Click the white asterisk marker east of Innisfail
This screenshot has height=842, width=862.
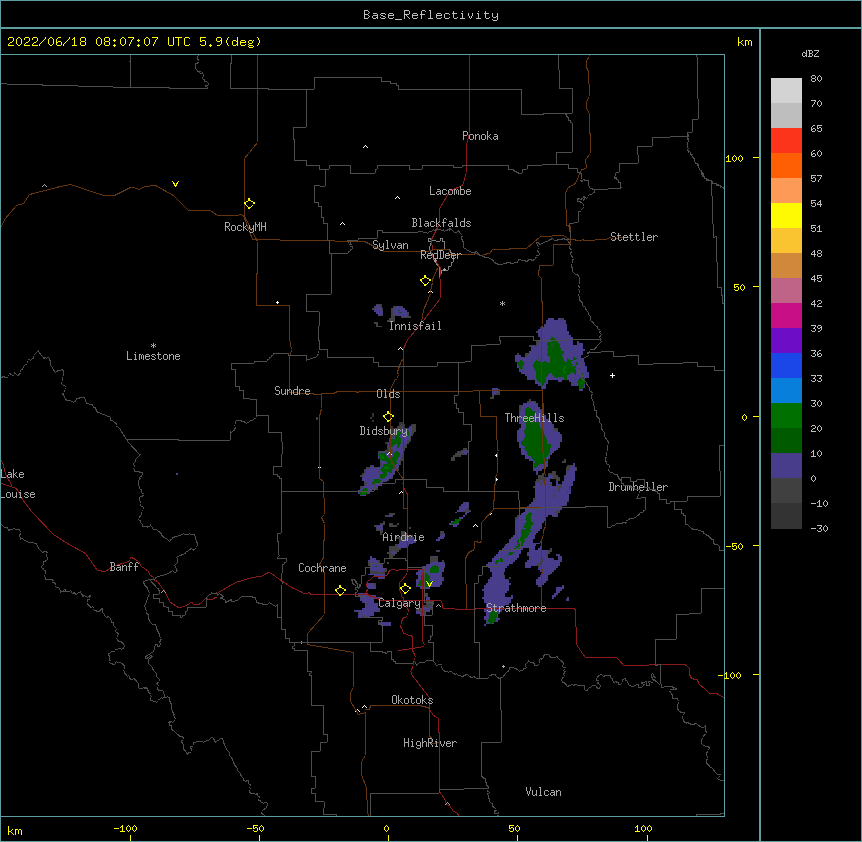tap(502, 304)
